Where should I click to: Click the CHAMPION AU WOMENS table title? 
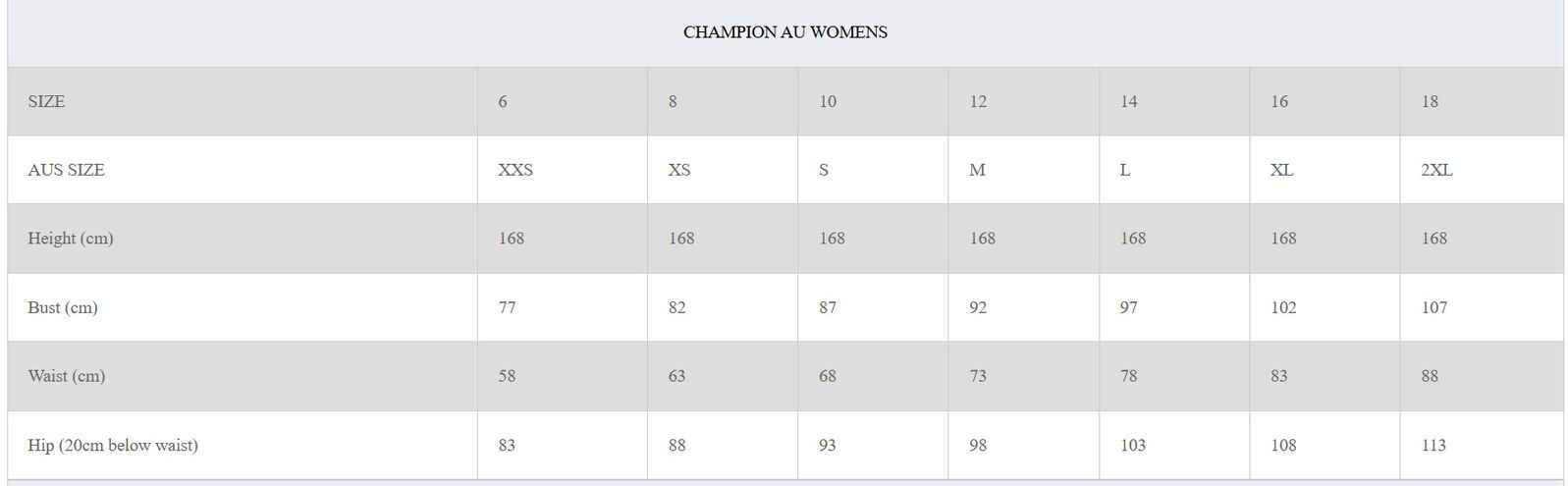pos(784,32)
